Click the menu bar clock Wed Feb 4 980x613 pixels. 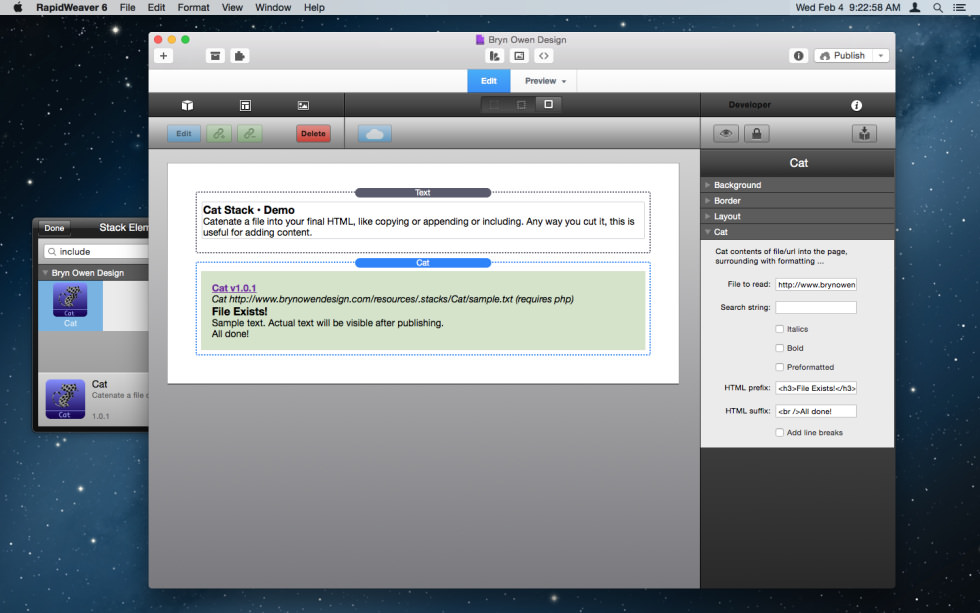(848, 7)
